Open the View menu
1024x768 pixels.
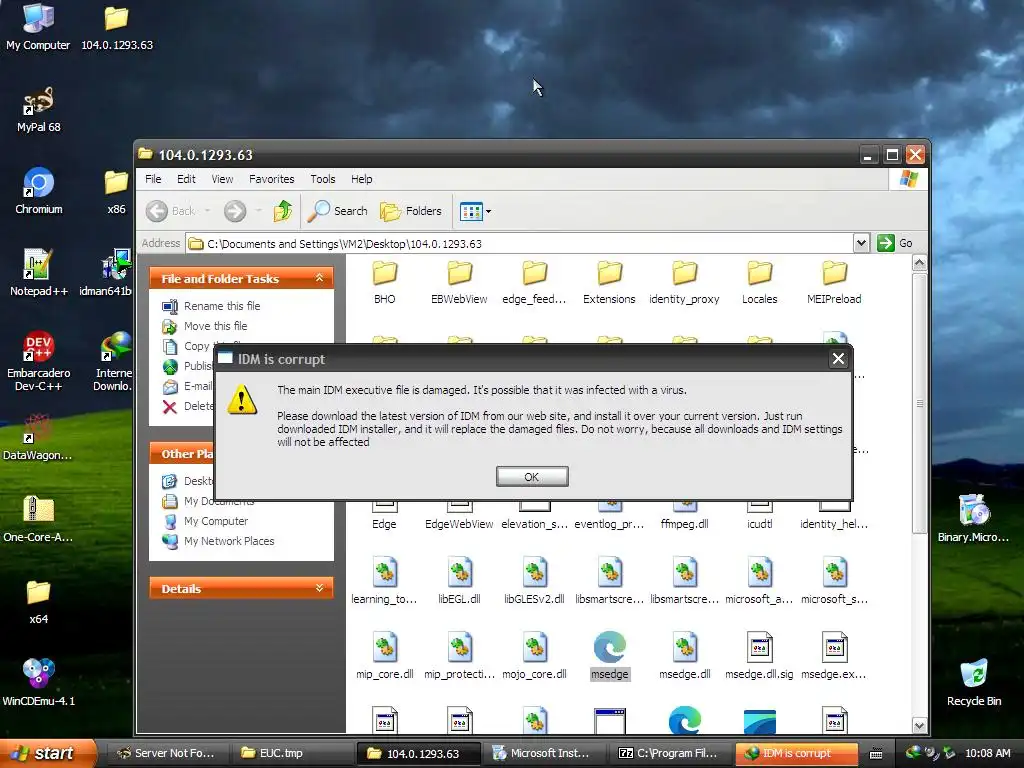click(x=222, y=179)
